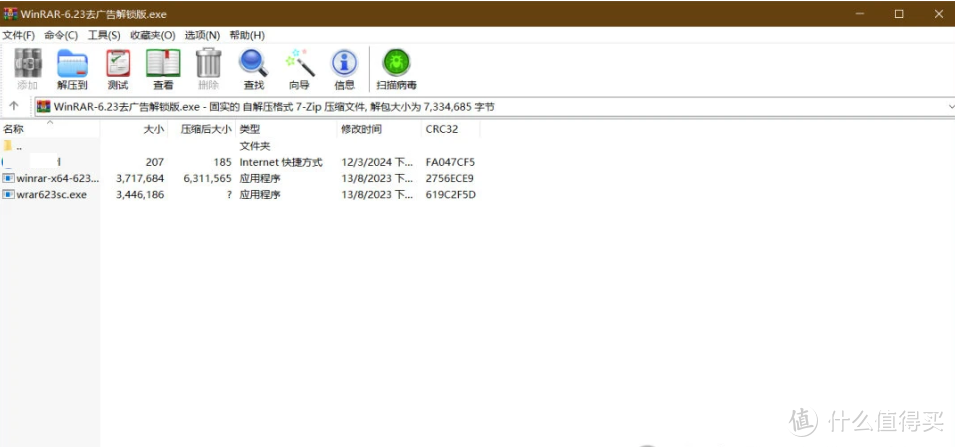Image resolution: width=955 pixels, height=447 pixels.
Task: Click date 12/3/2024 cell
Action: coord(377,163)
